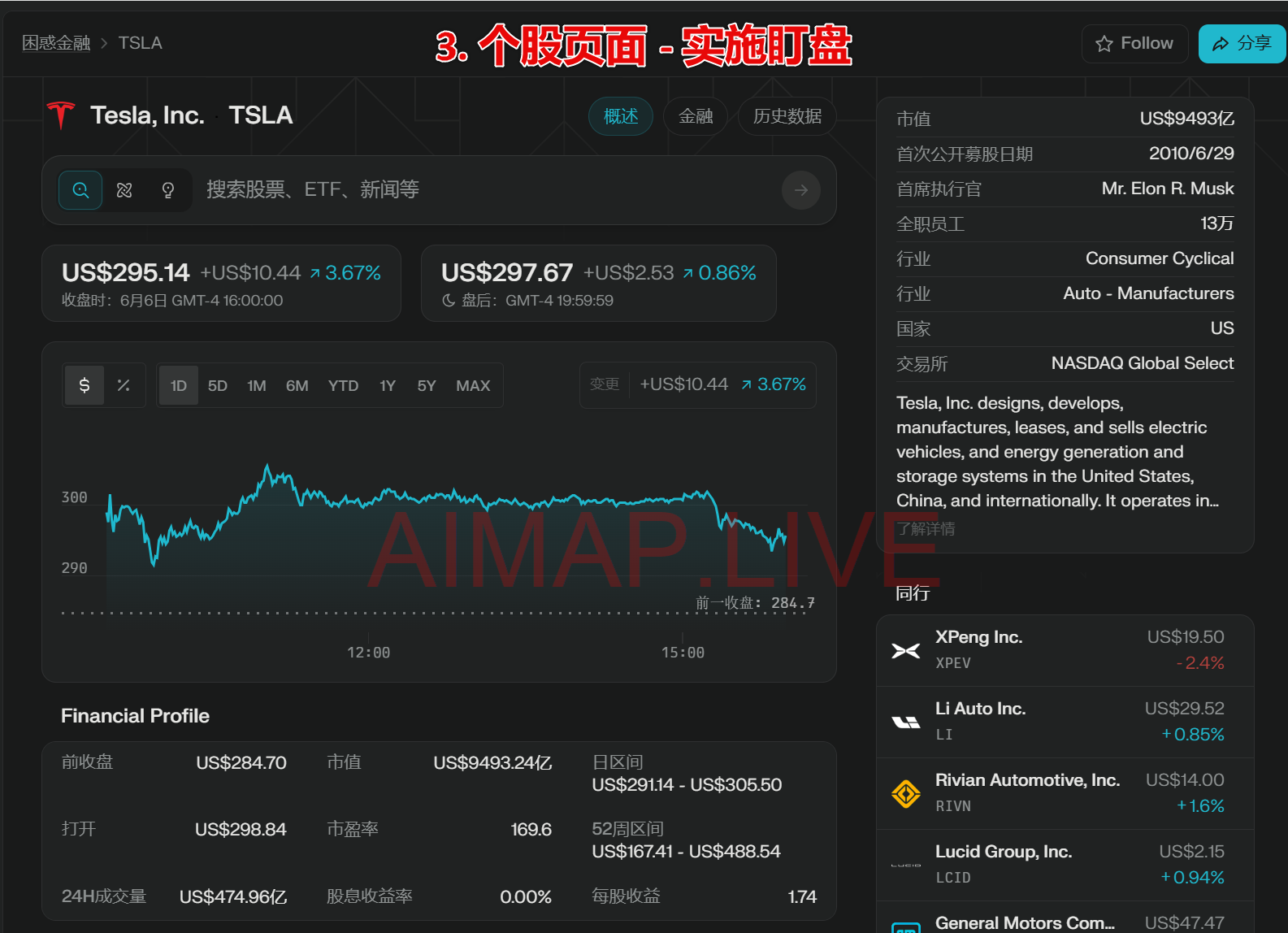
Task: Click the EPS value 1.74
Action: (802, 897)
